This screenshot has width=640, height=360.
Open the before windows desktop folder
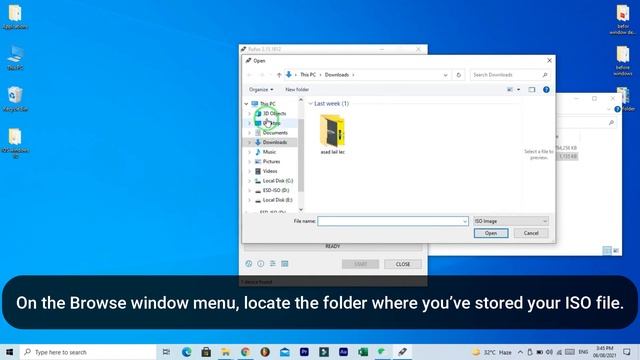coord(622,60)
